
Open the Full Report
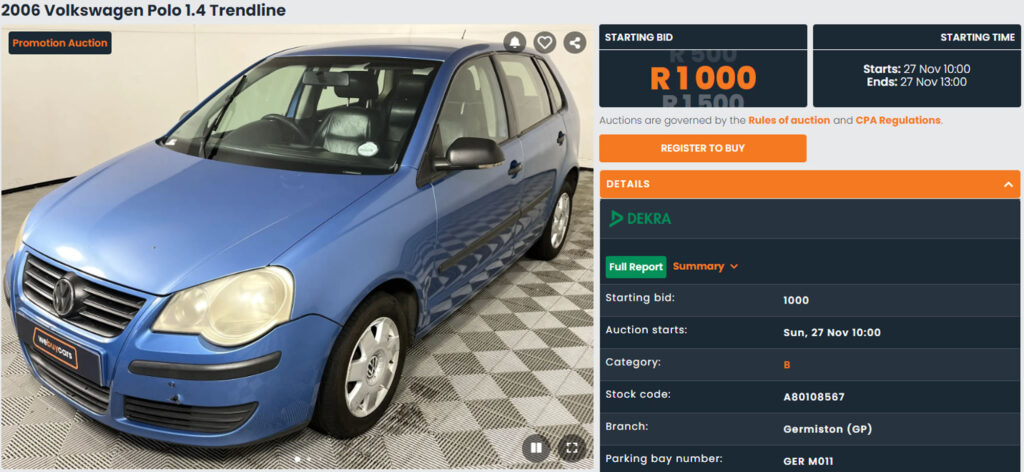[636, 267]
